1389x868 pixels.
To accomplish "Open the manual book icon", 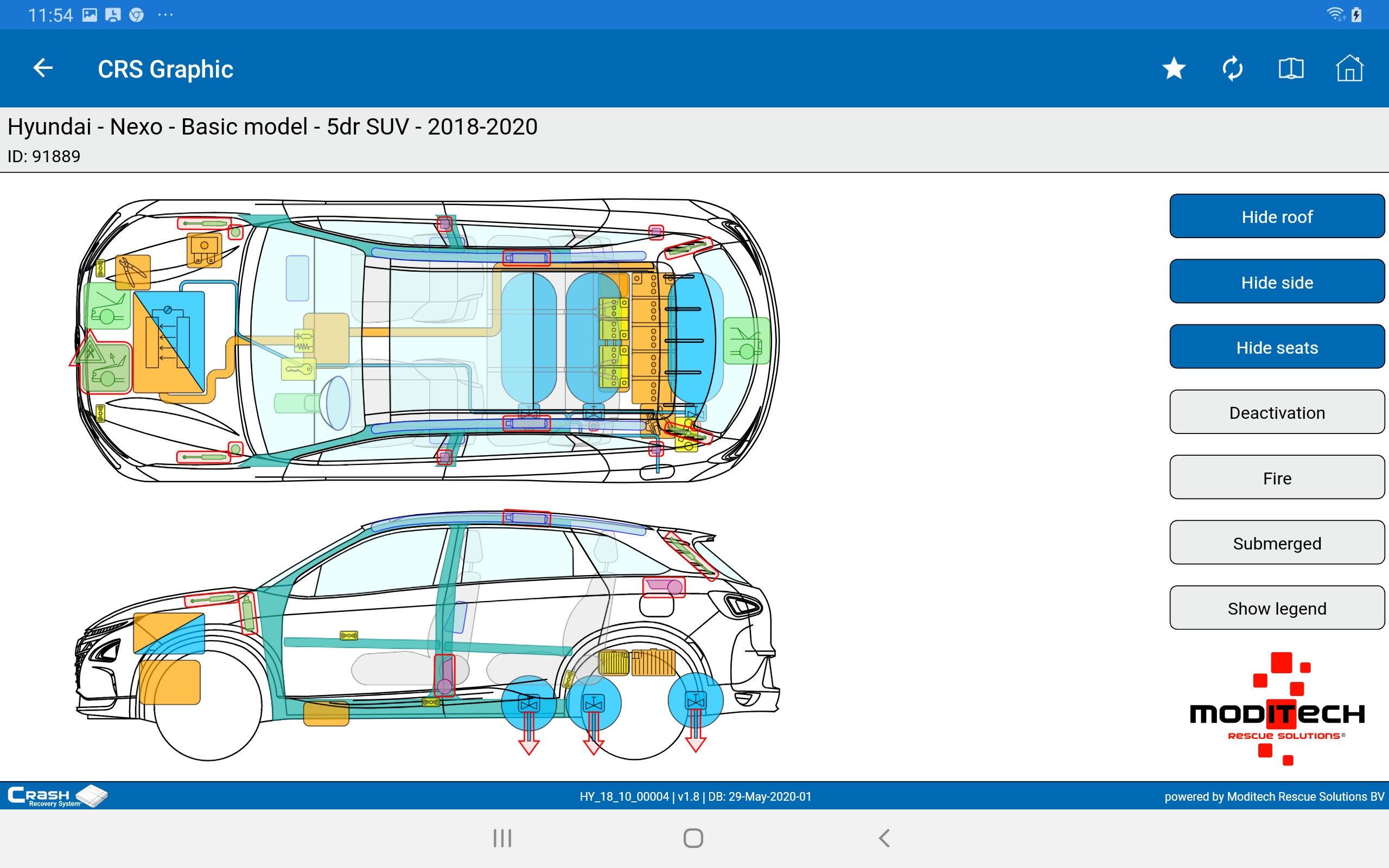I will (x=1291, y=68).
